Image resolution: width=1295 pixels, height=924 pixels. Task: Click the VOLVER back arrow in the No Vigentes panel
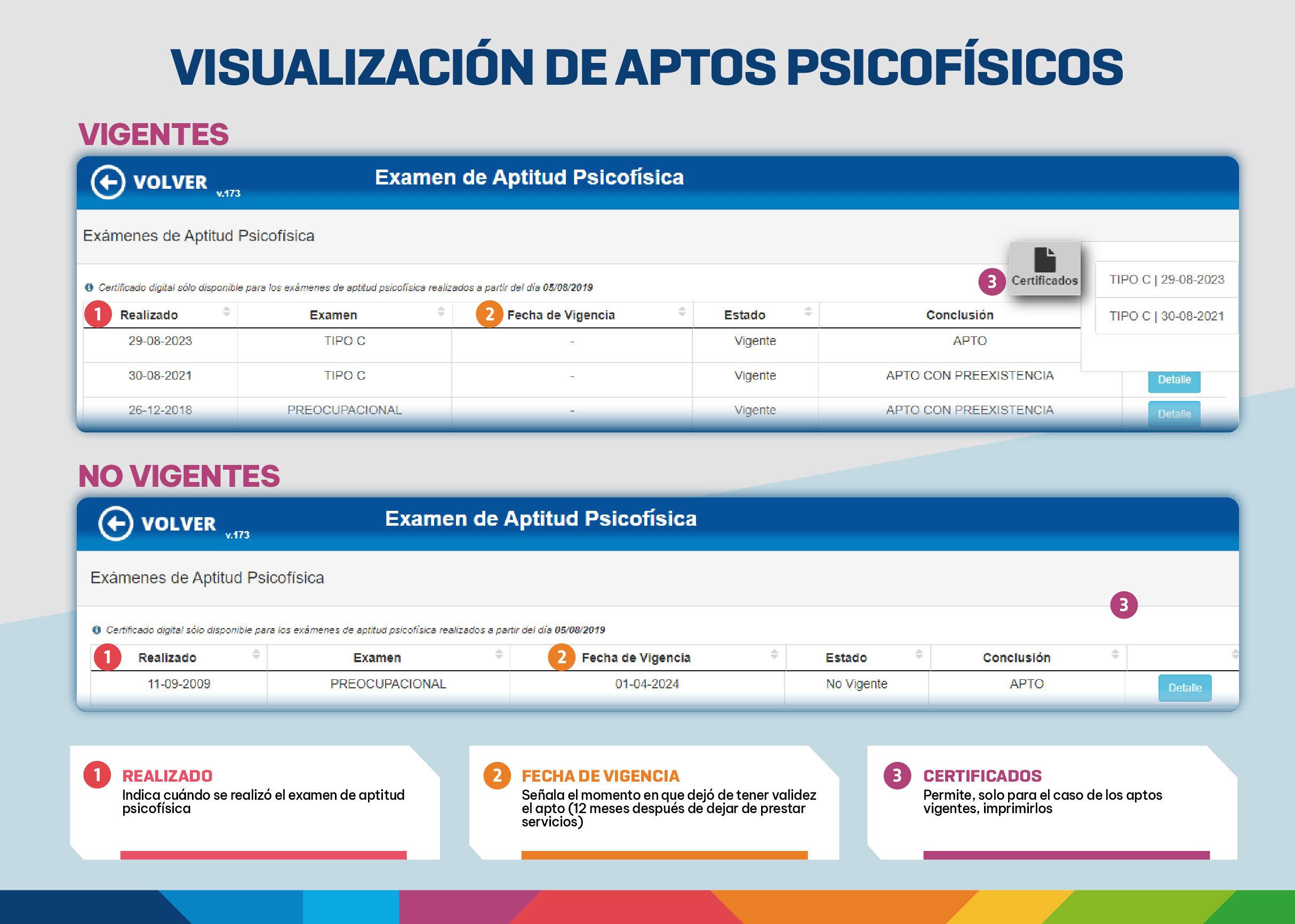(x=116, y=524)
